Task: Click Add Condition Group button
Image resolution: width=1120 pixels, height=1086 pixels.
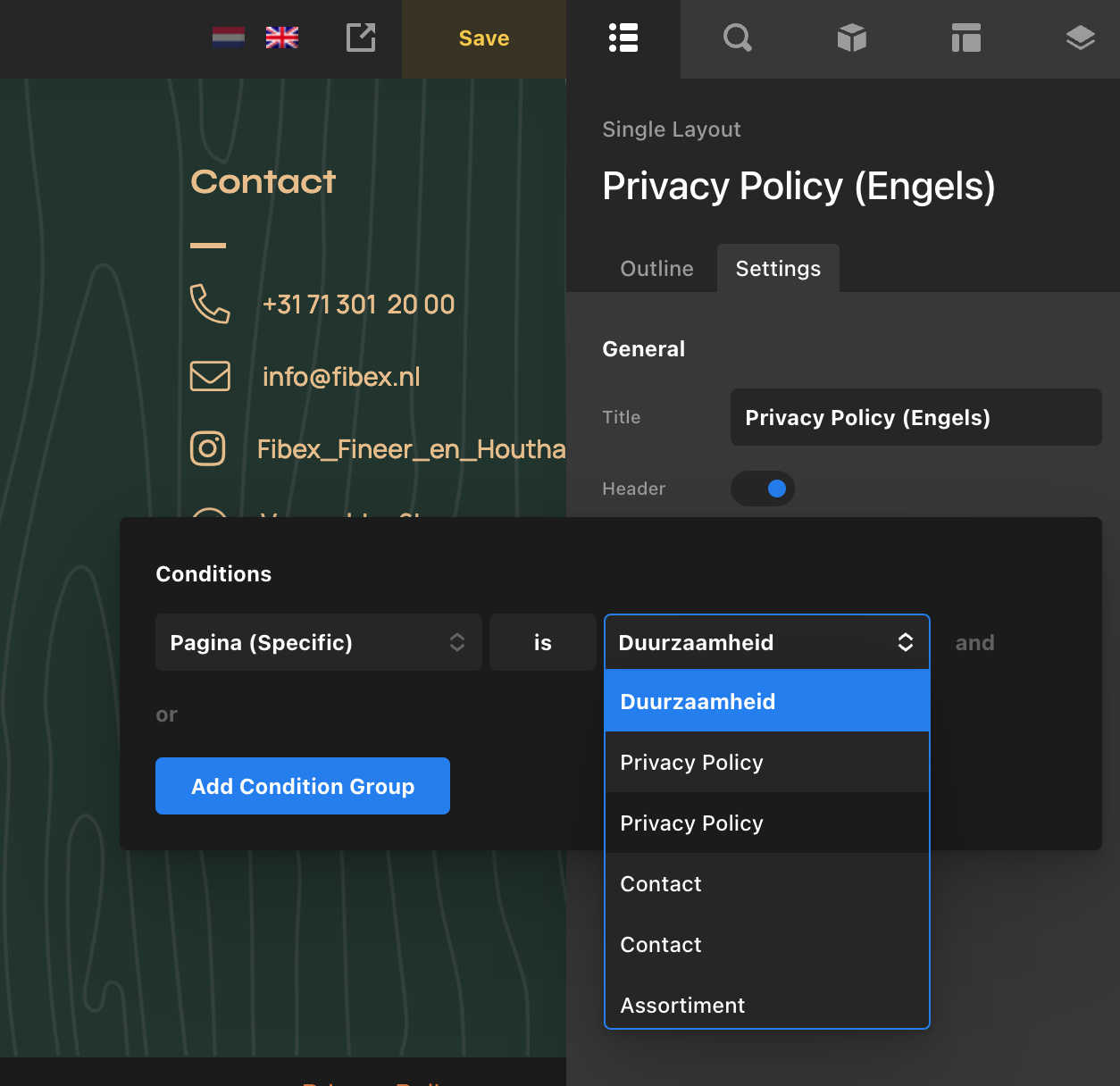Action: (x=303, y=786)
